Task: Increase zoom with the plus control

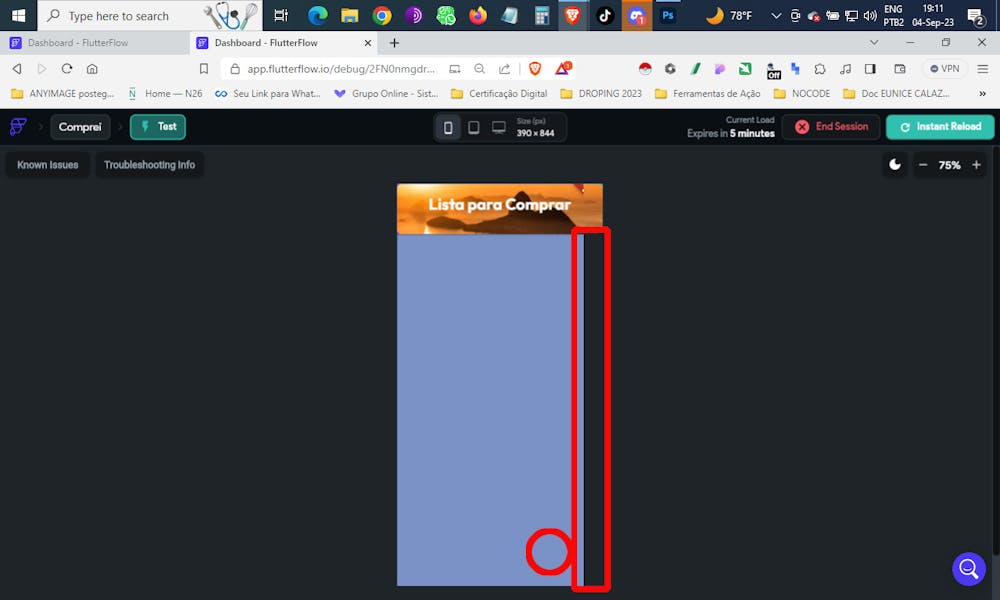Action: [x=977, y=164]
